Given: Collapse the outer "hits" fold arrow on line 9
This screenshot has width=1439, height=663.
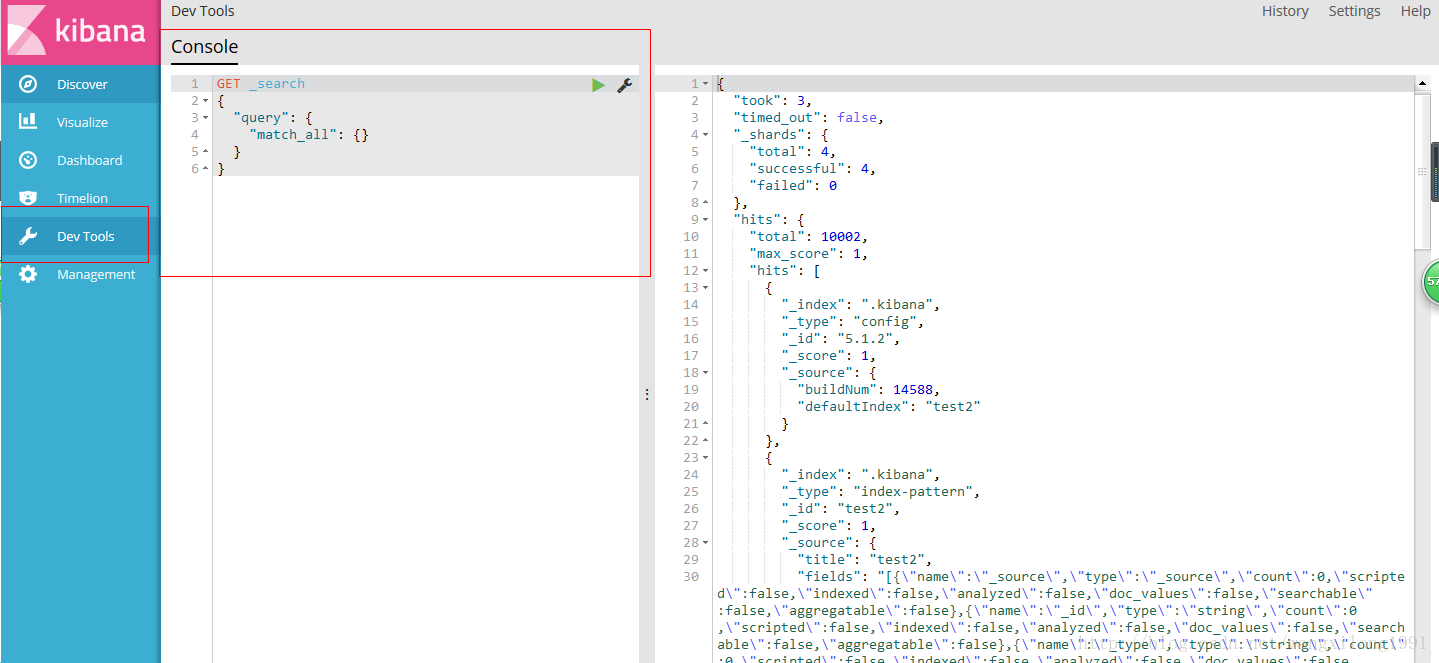Looking at the screenshot, I should (x=705, y=220).
